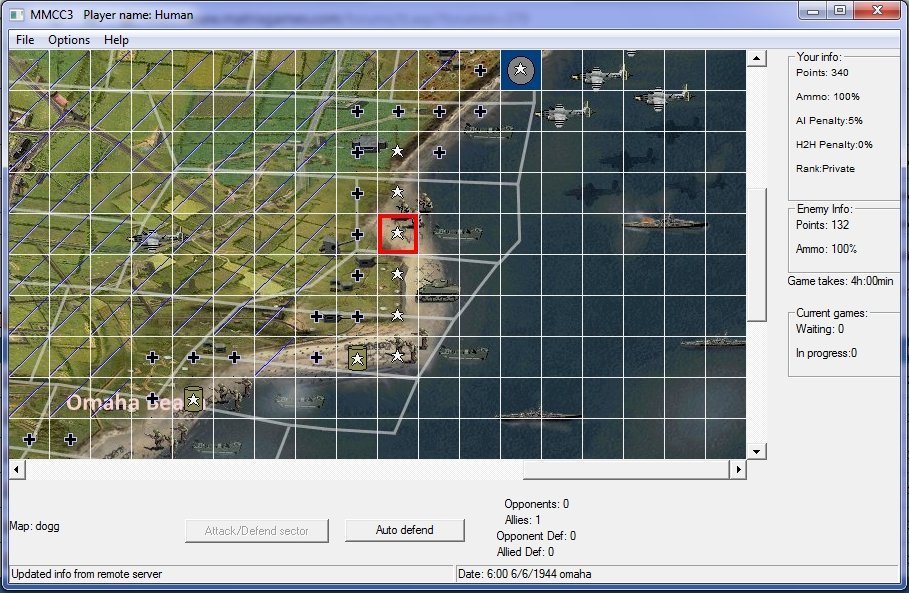Click the vertical scrollbar thumb
Viewport: 909px width, 593px height.
tap(756, 254)
